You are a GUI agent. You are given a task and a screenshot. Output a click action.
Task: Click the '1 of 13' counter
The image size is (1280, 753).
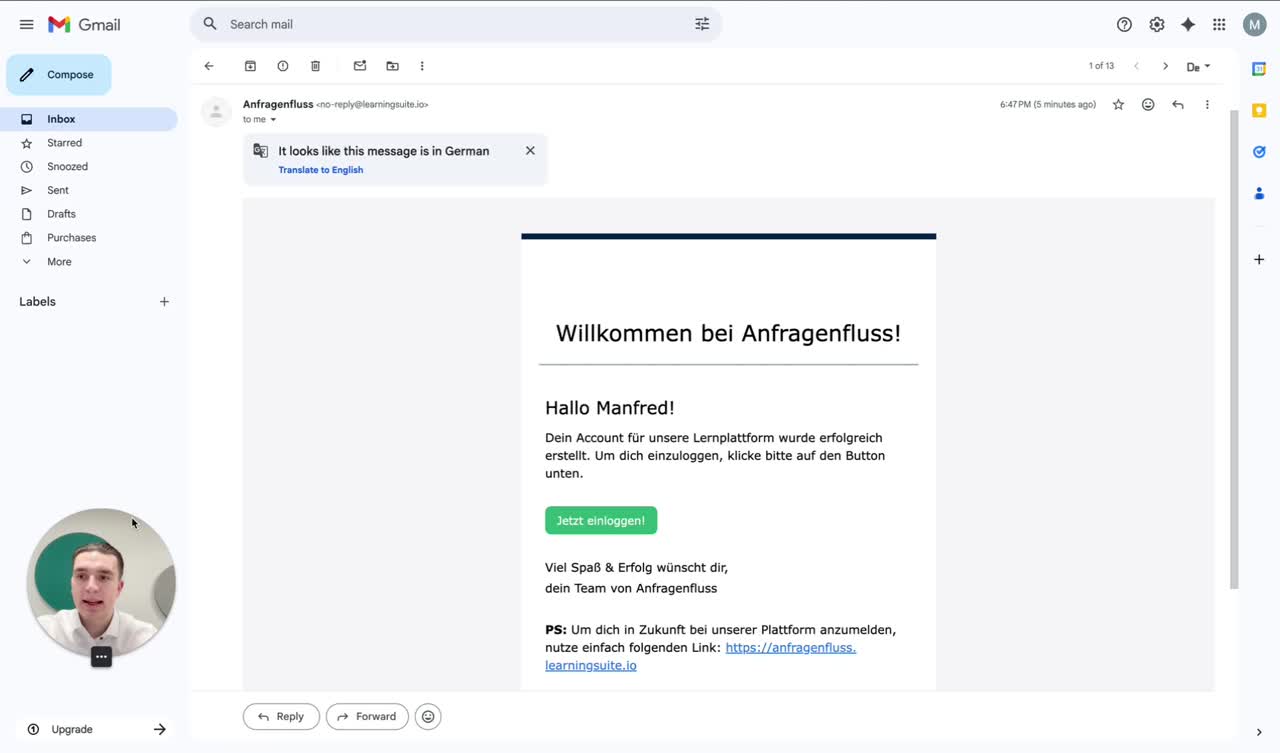click(x=1101, y=66)
